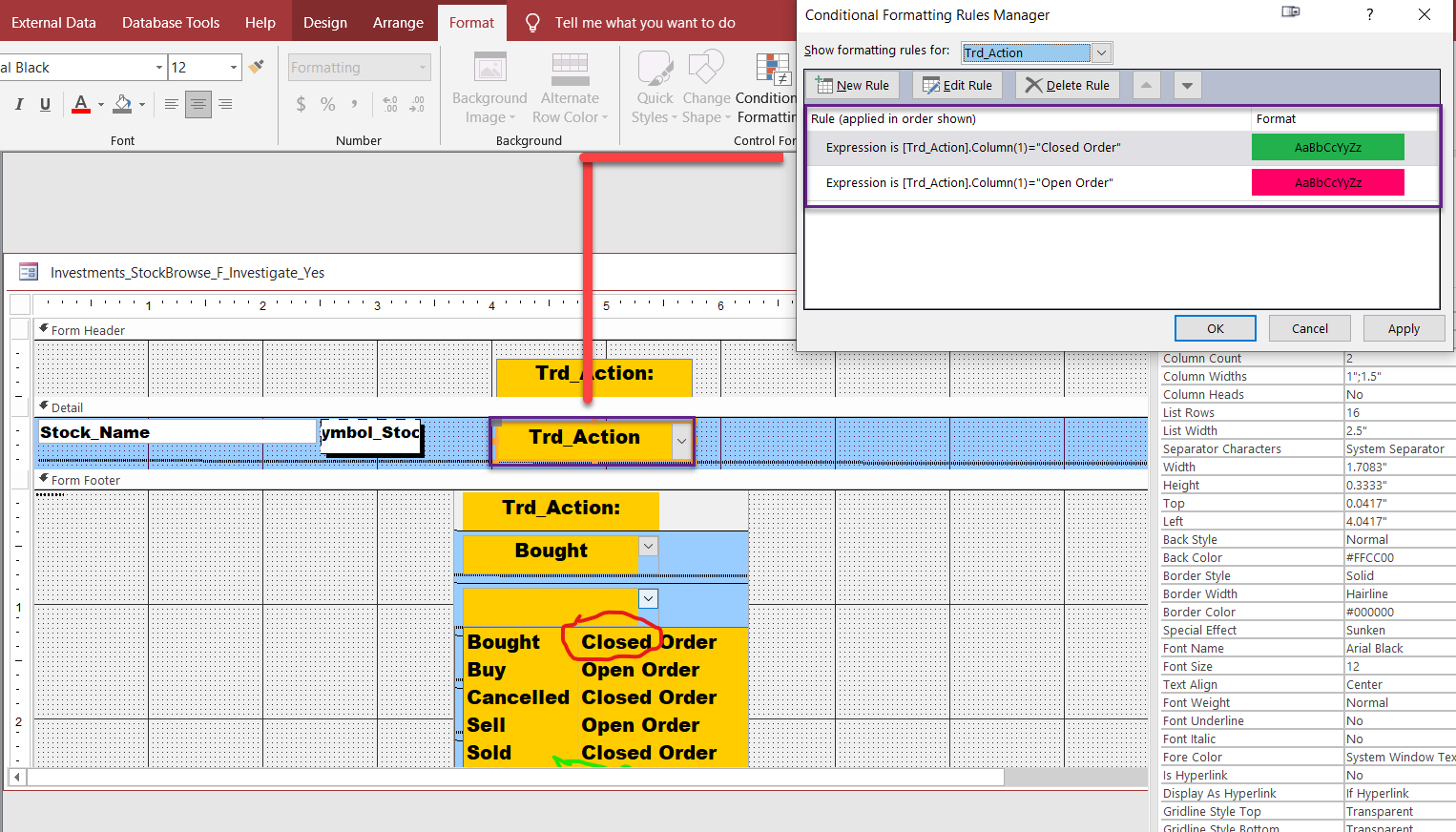Confirm the rules dialog with OK
1456x832 pixels.
(x=1216, y=328)
